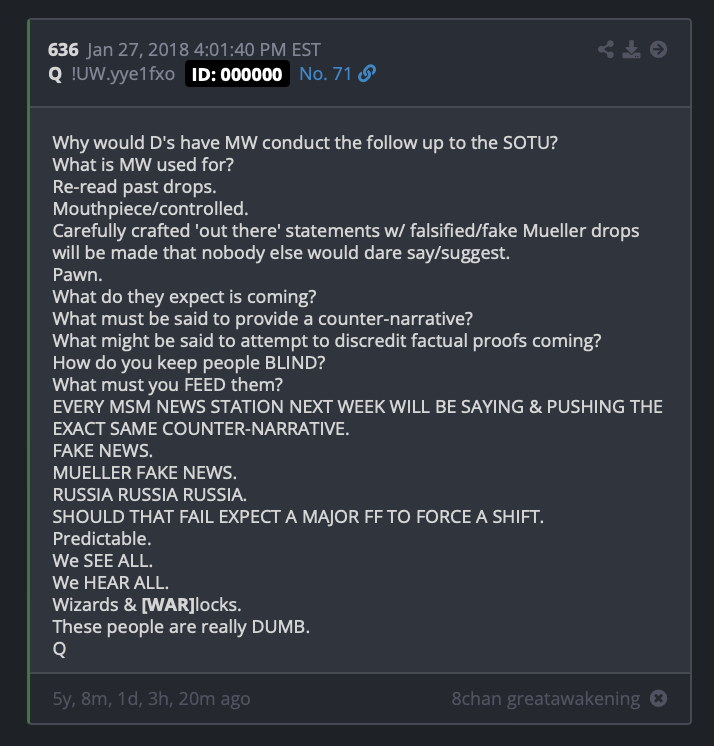Viewport: 714px width, 746px height.
Task: Click the Jan 27, 2018 timestamp
Action: pos(204,49)
